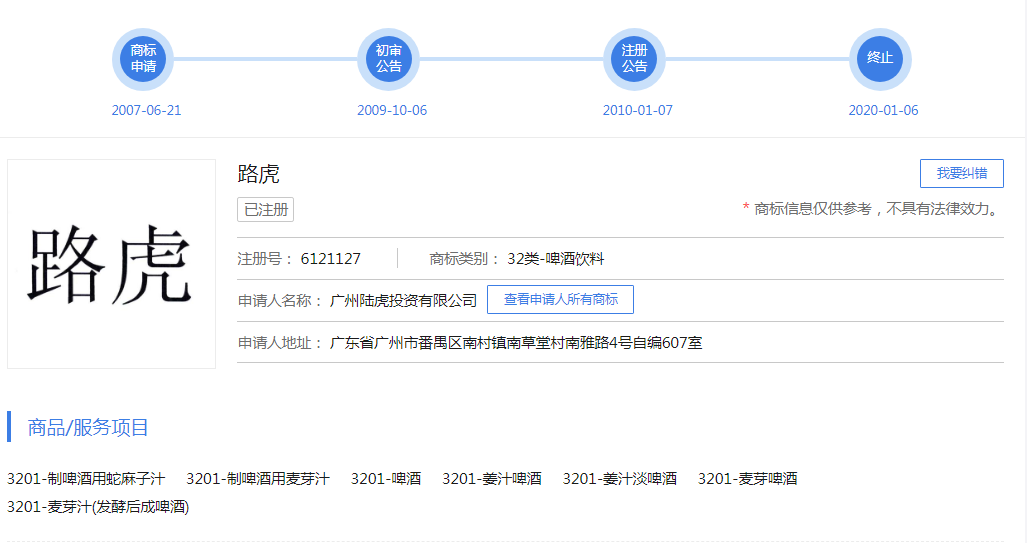Click the 商品/服务项目 section heading
Image resolution: width=1027 pixels, height=543 pixels.
coord(88,428)
